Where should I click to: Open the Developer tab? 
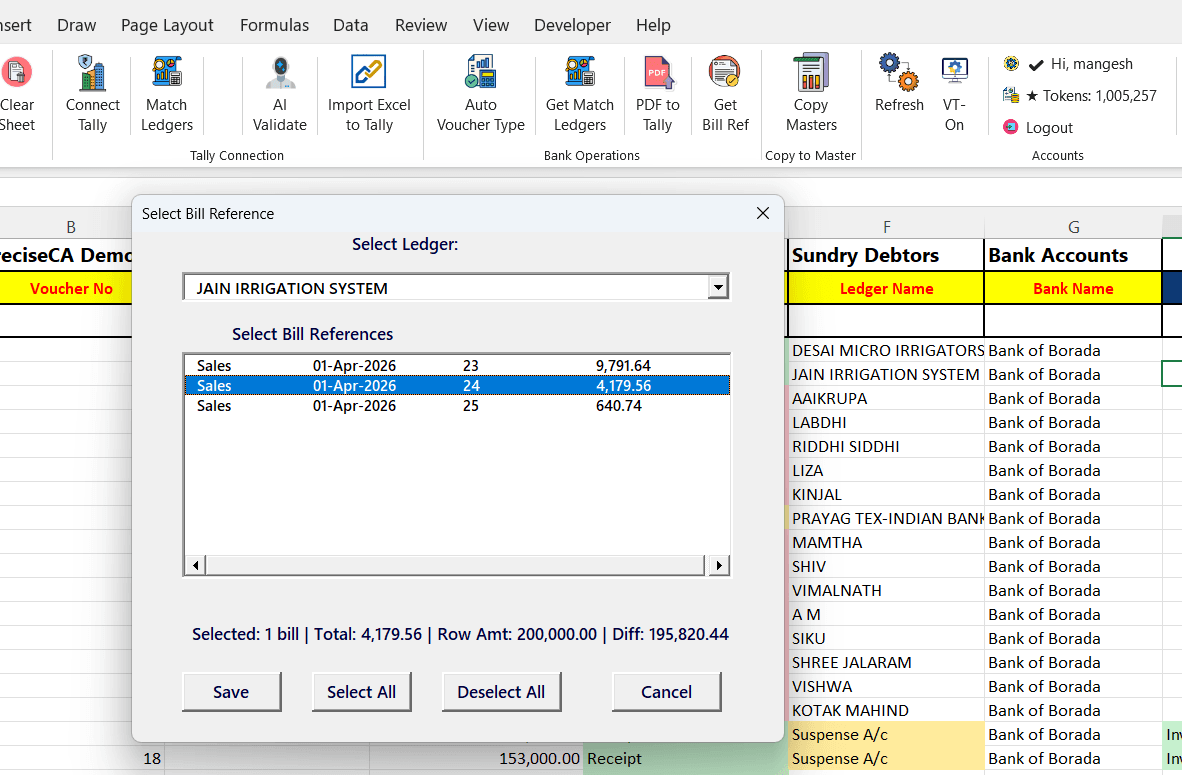click(x=572, y=25)
